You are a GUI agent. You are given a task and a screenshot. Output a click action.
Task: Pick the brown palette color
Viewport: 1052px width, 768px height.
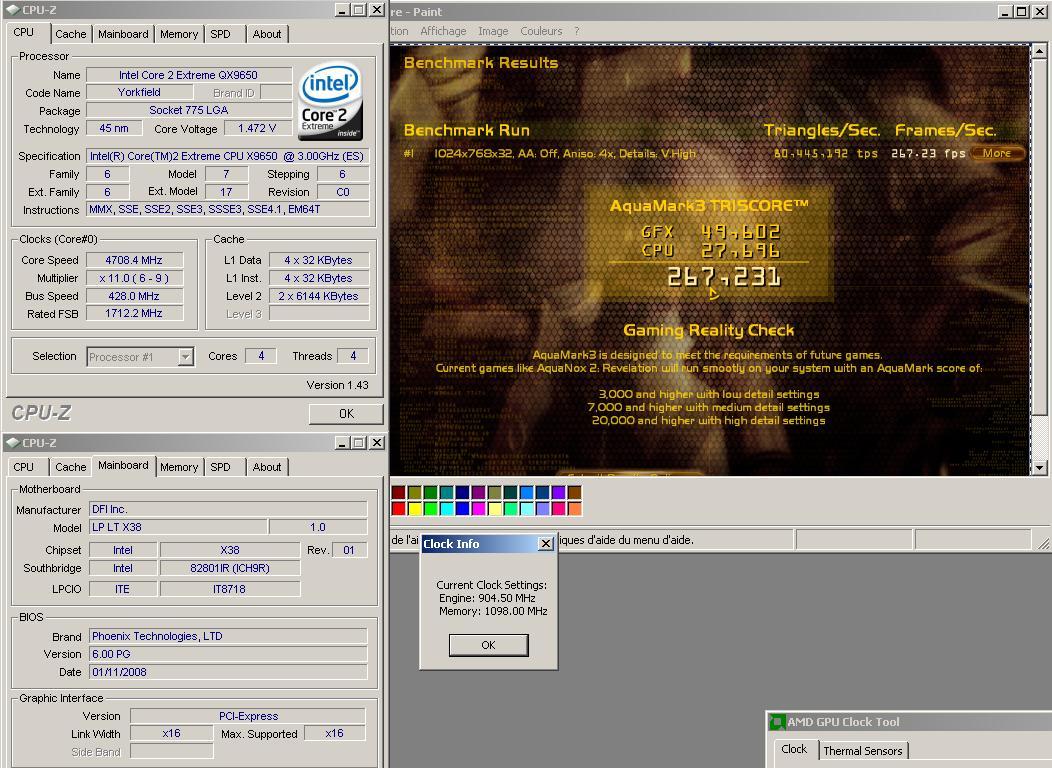pyautogui.click(x=574, y=493)
